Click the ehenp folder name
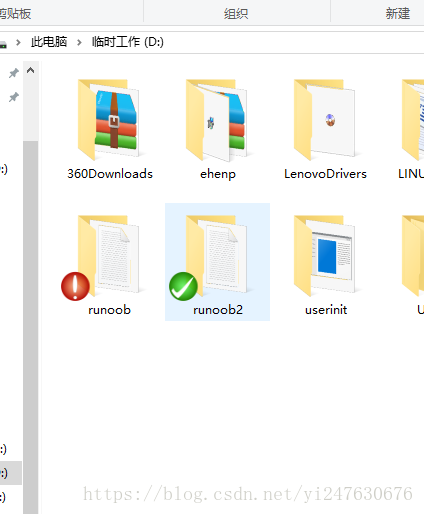The image size is (424, 514). [x=218, y=174]
